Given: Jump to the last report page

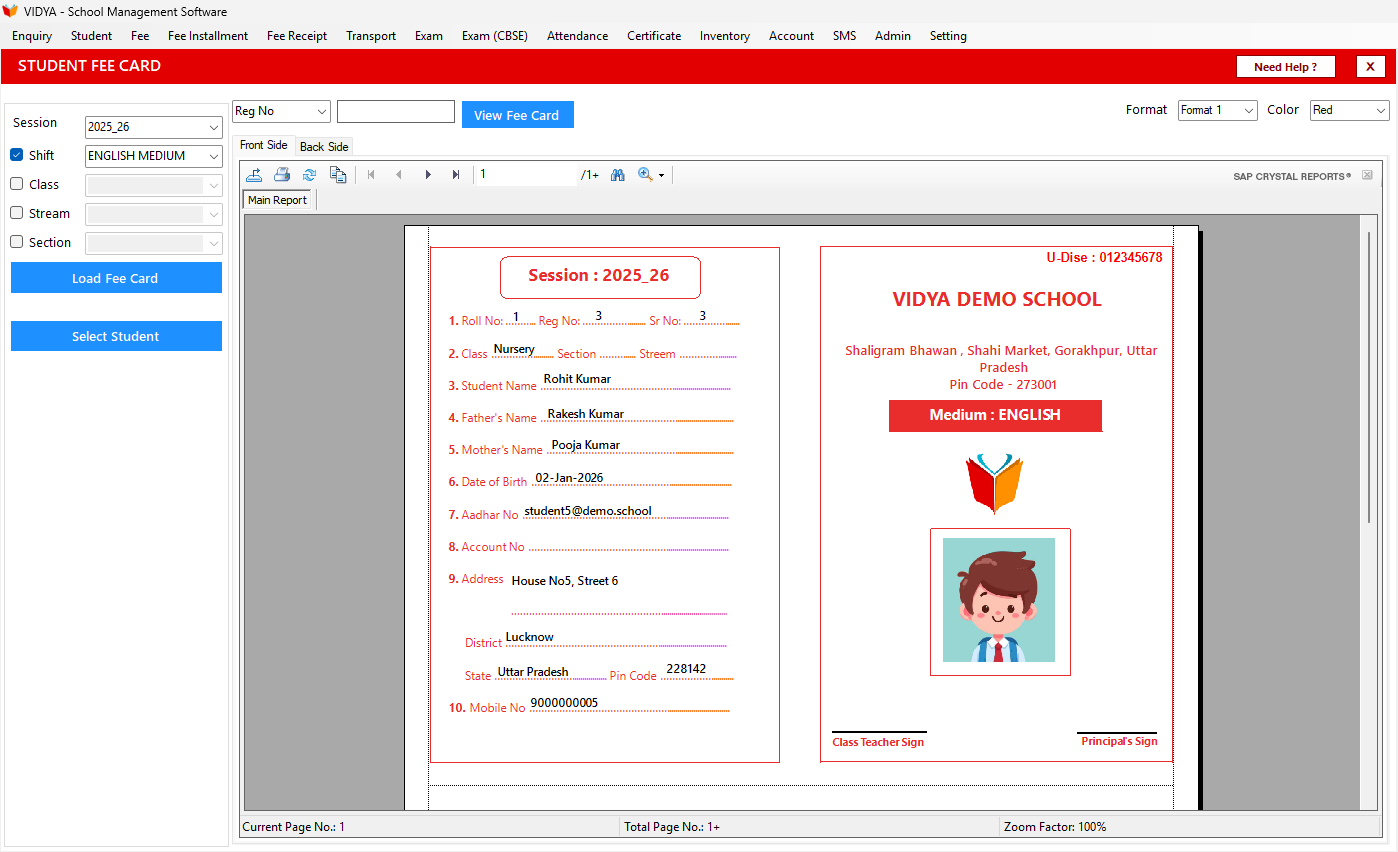Looking at the screenshot, I should (456, 175).
